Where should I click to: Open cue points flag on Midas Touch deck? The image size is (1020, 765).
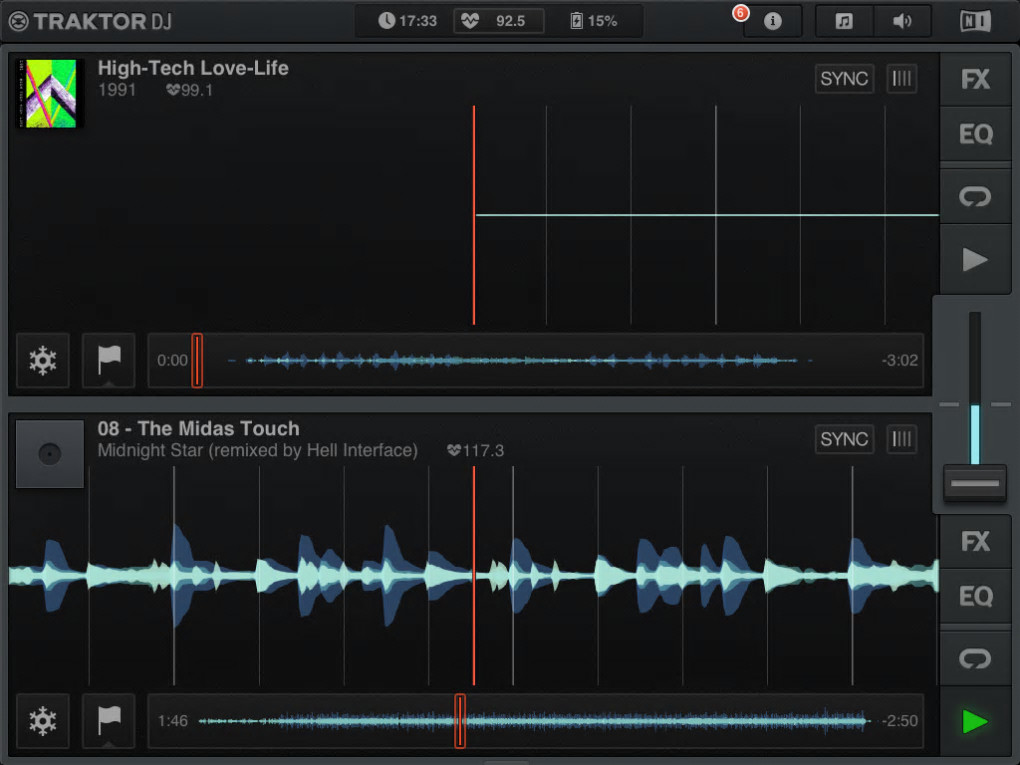click(109, 721)
